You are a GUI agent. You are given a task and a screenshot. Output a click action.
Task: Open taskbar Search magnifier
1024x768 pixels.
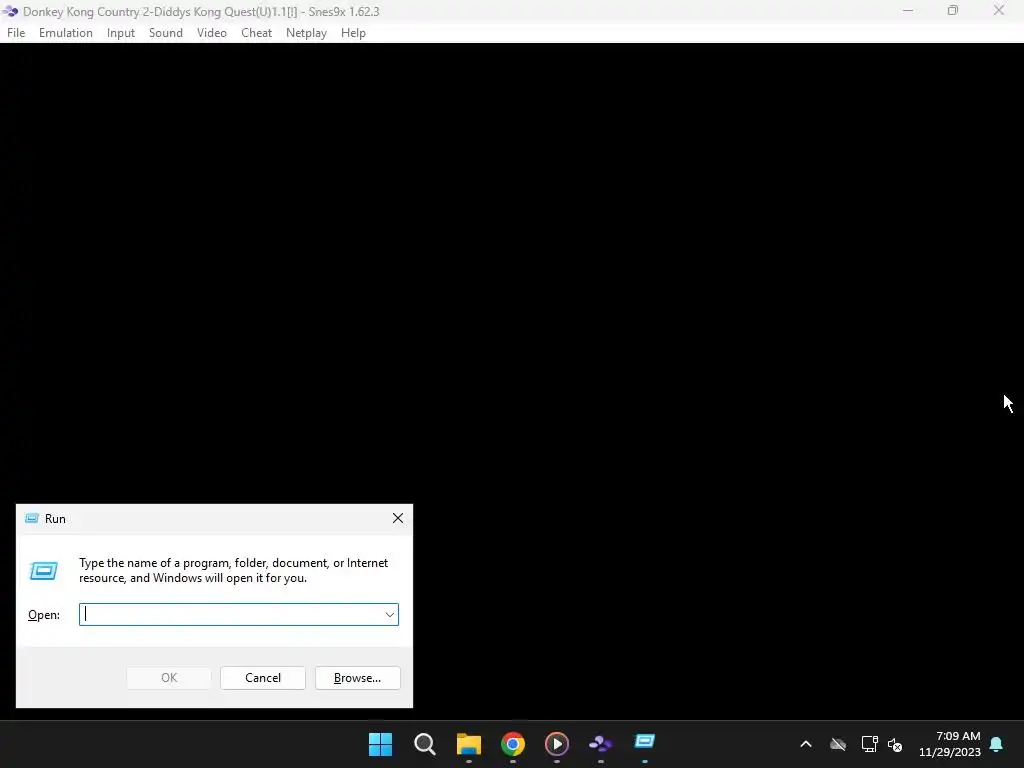pyautogui.click(x=424, y=744)
